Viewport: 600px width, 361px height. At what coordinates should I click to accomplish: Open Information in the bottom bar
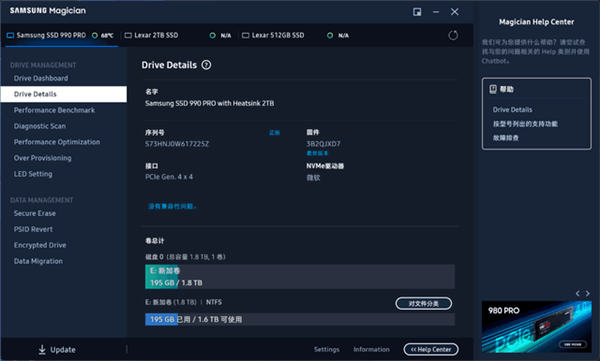[371, 350]
